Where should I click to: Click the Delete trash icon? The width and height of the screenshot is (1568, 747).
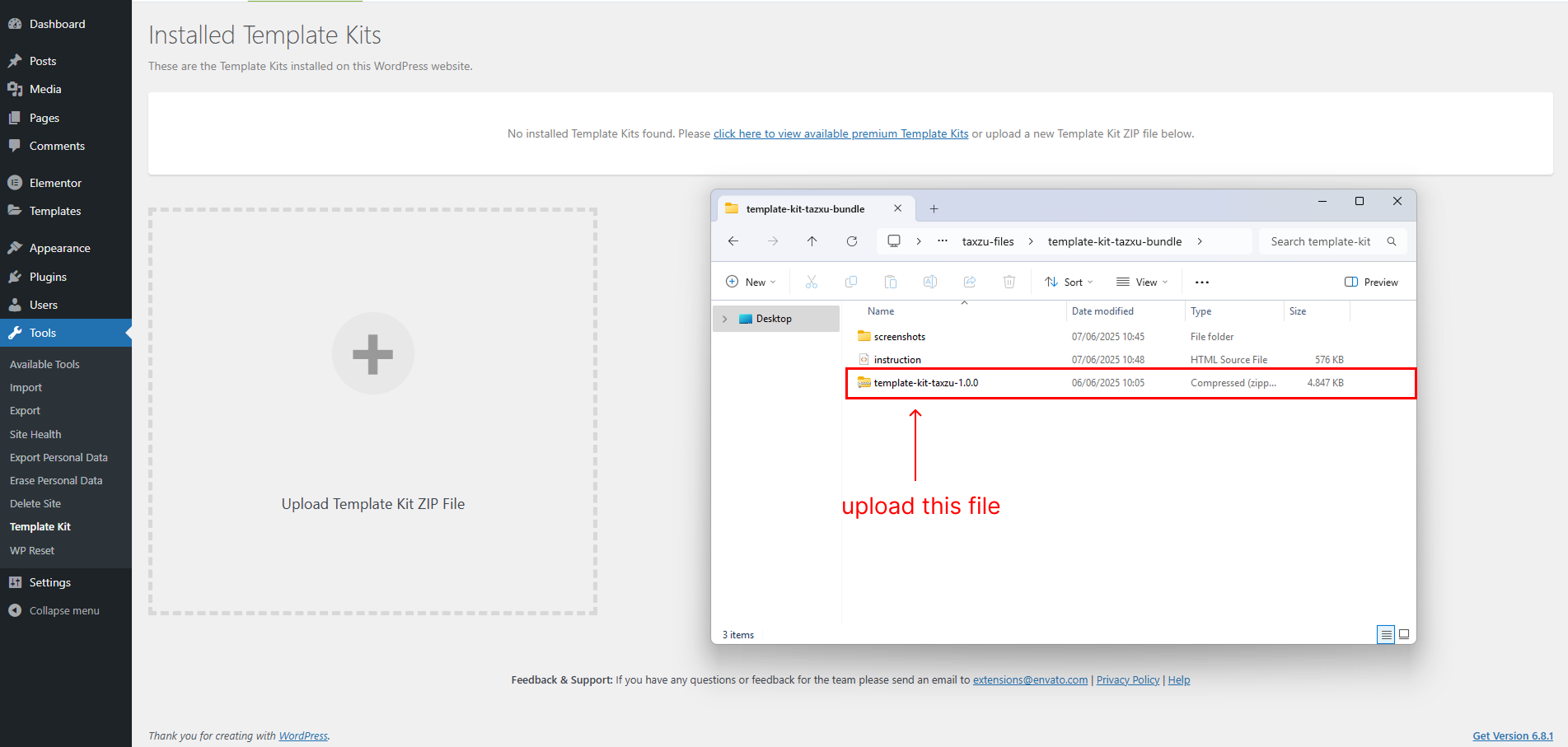coord(1009,282)
